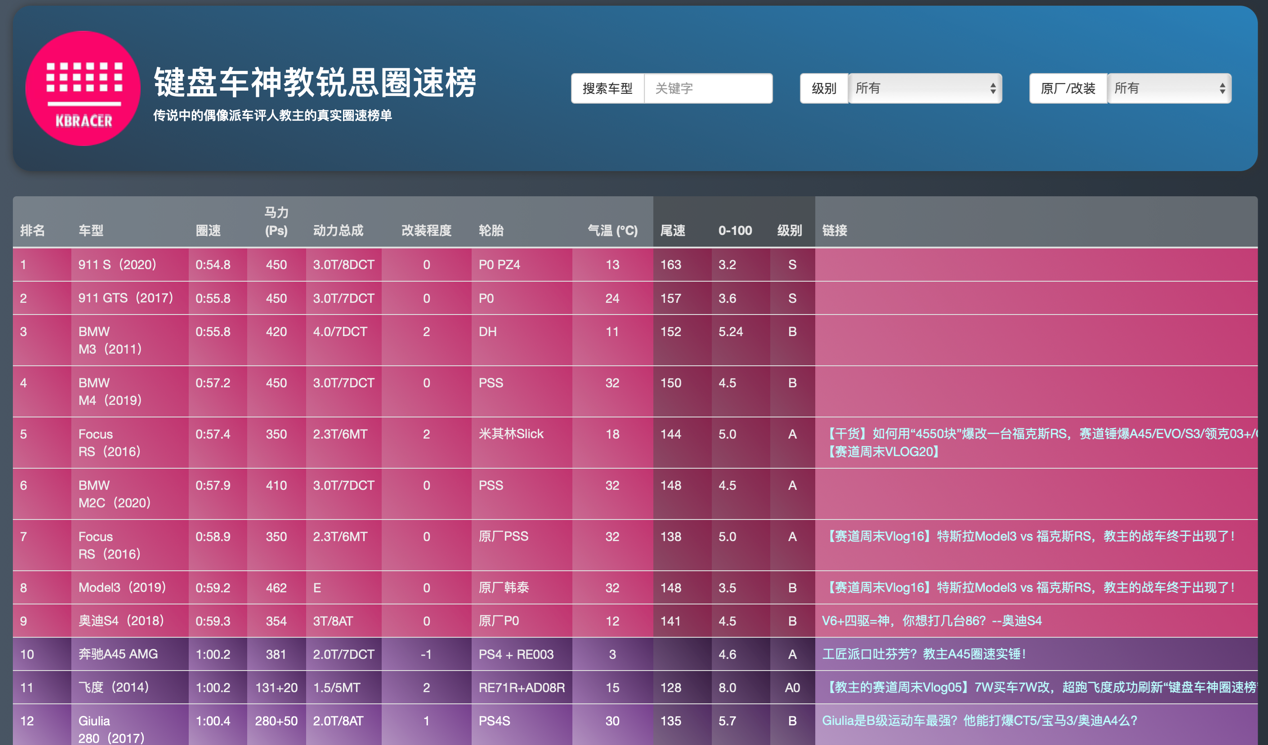This screenshot has height=745, width=1268.
Task: Click the 5.24 acceleration value
Action: pyautogui.click(x=731, y=332)
